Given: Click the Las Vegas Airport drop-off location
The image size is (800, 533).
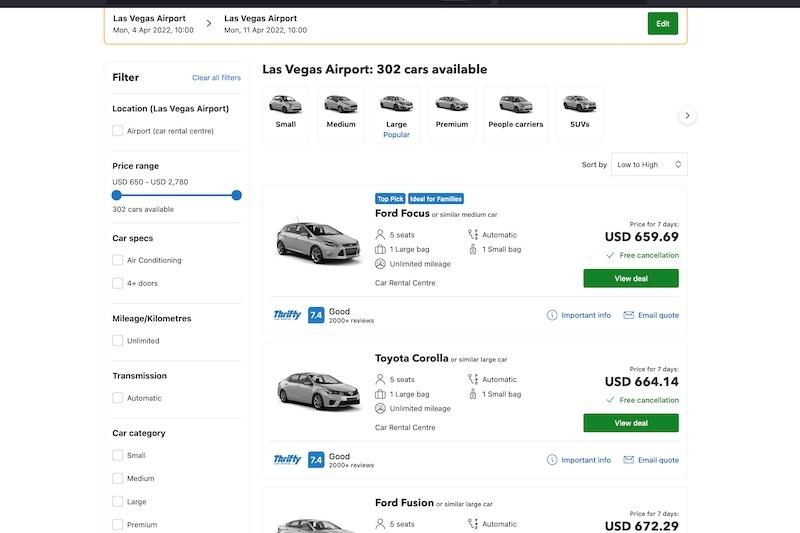Looking at the screenshot, I should point(260,18).
